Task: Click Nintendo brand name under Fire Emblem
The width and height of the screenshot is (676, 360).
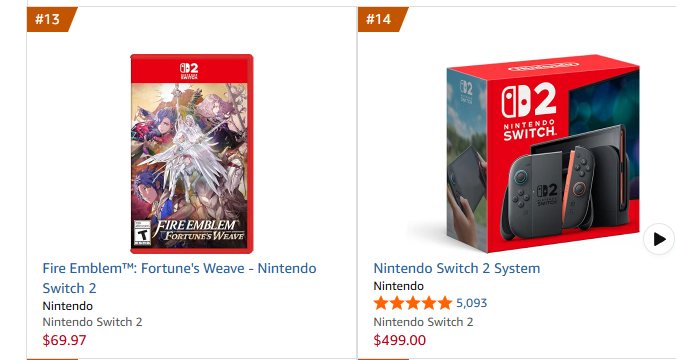Action: coord(68,306)
